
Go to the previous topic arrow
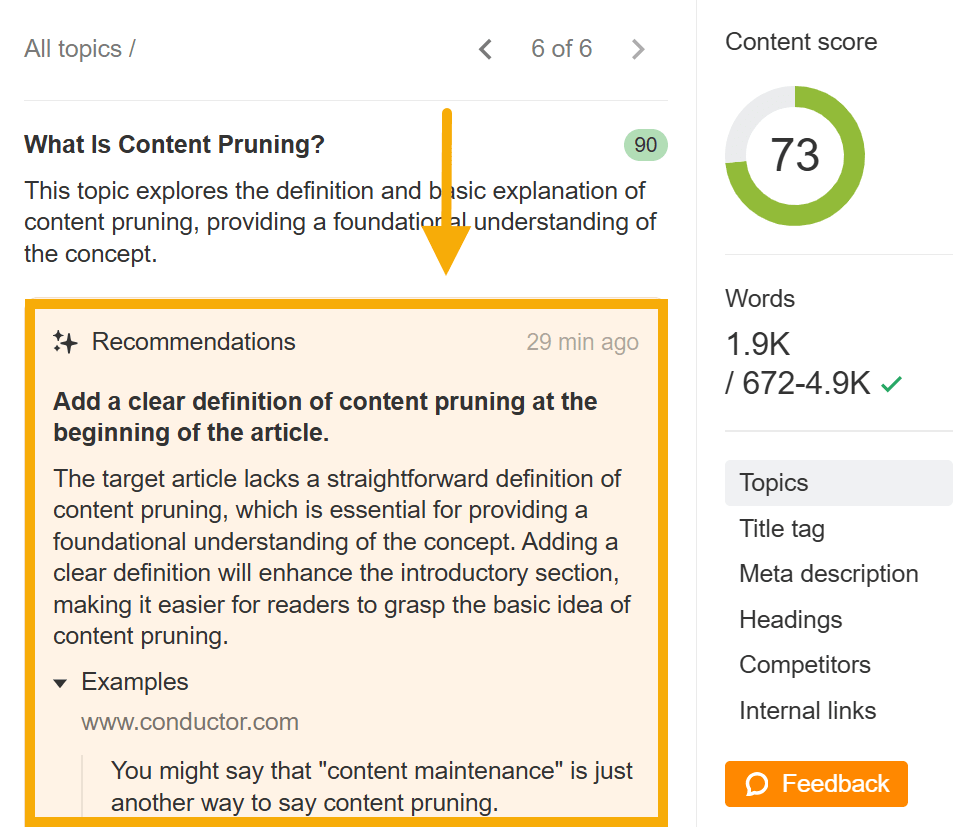pyautogui.click(x=486, y=49)
